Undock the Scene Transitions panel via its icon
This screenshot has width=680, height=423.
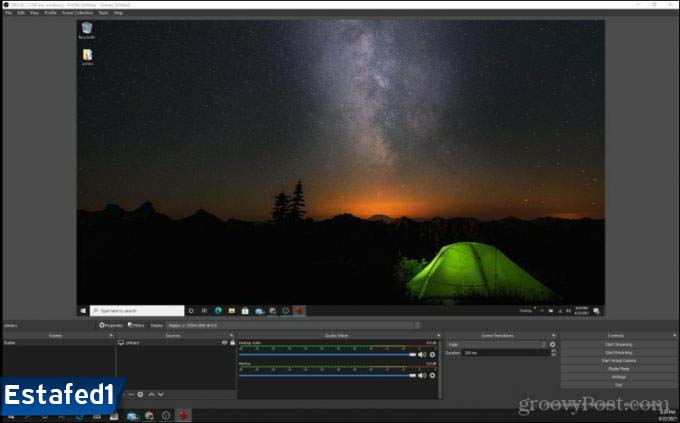(554, 335)
